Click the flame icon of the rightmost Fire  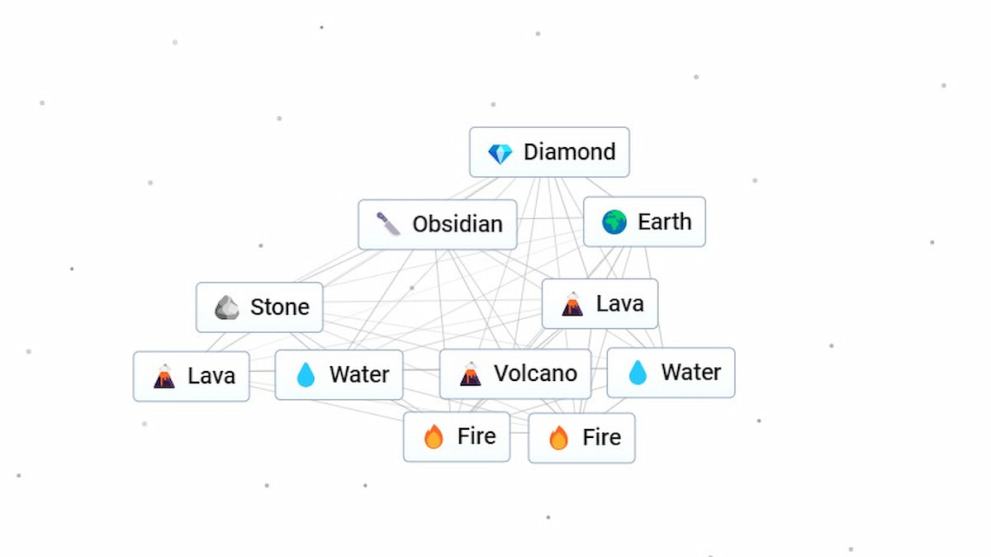point(559,438)
